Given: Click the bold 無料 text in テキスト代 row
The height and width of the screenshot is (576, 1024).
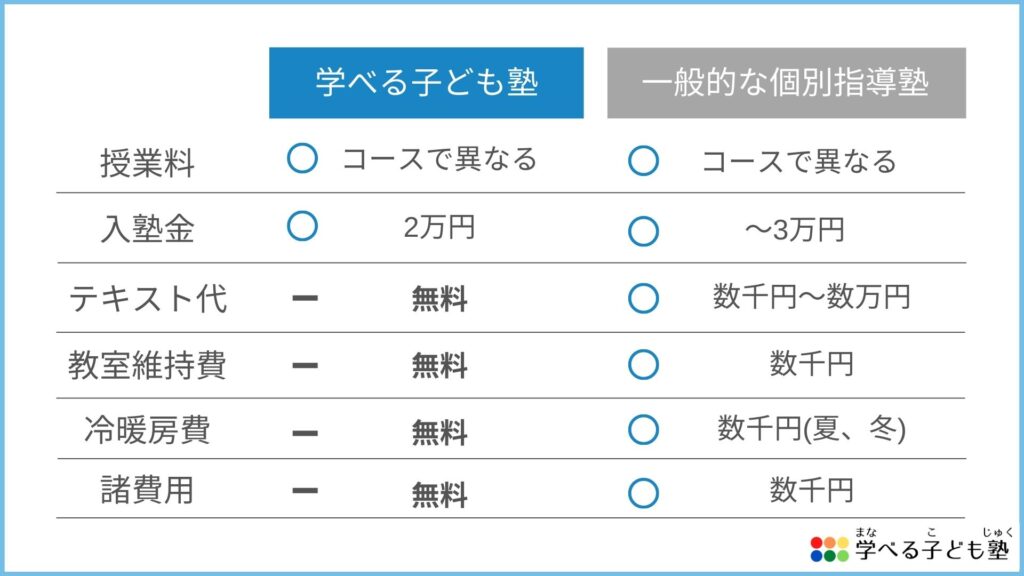Looking at the screenshot, I should (440, 300).
